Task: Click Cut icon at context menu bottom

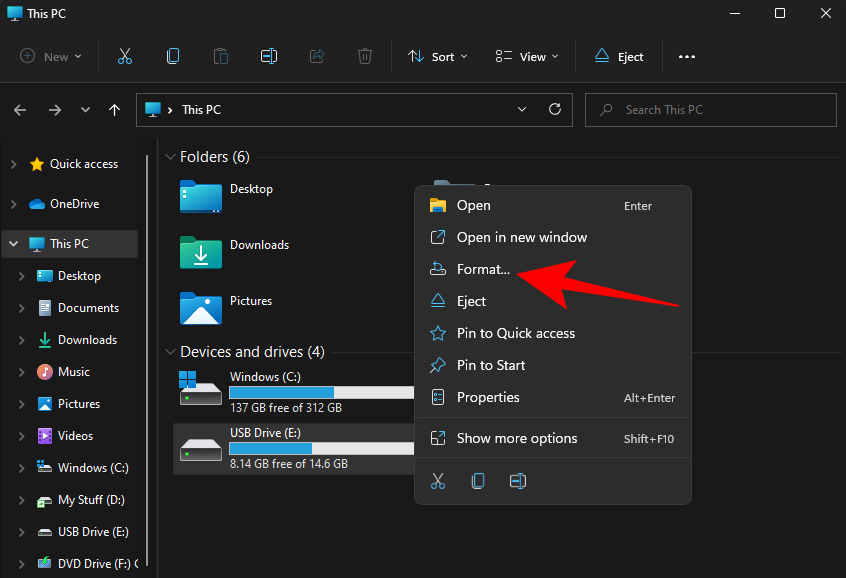Action: tap(438, 481)
